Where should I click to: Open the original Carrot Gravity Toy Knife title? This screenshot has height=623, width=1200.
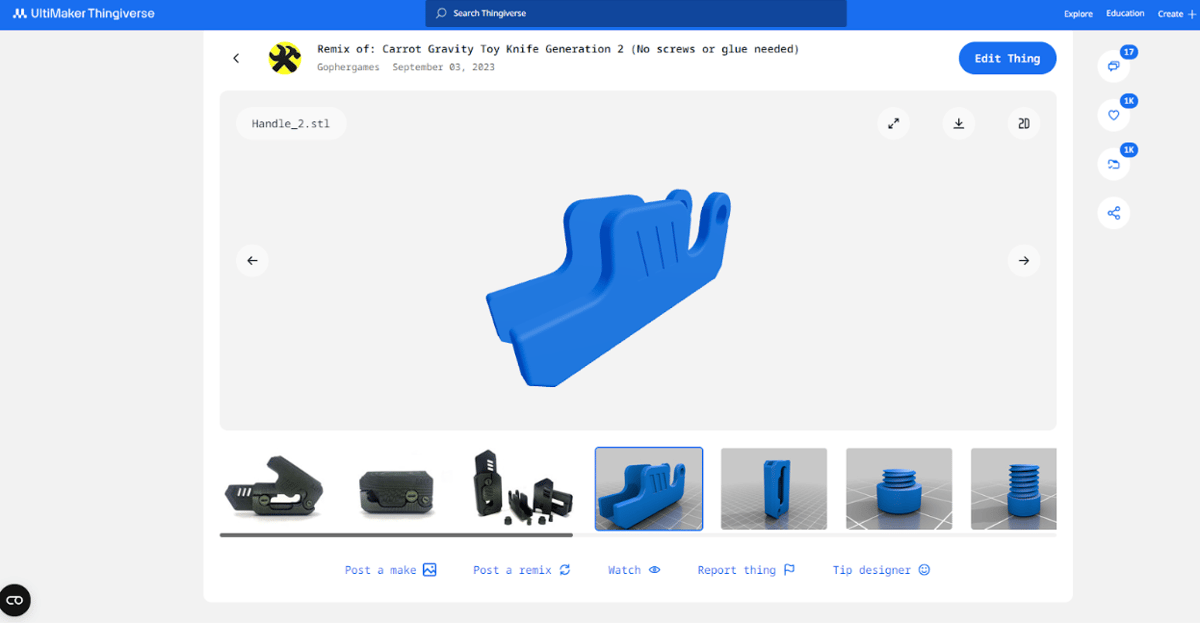click(x=590, y=49)
